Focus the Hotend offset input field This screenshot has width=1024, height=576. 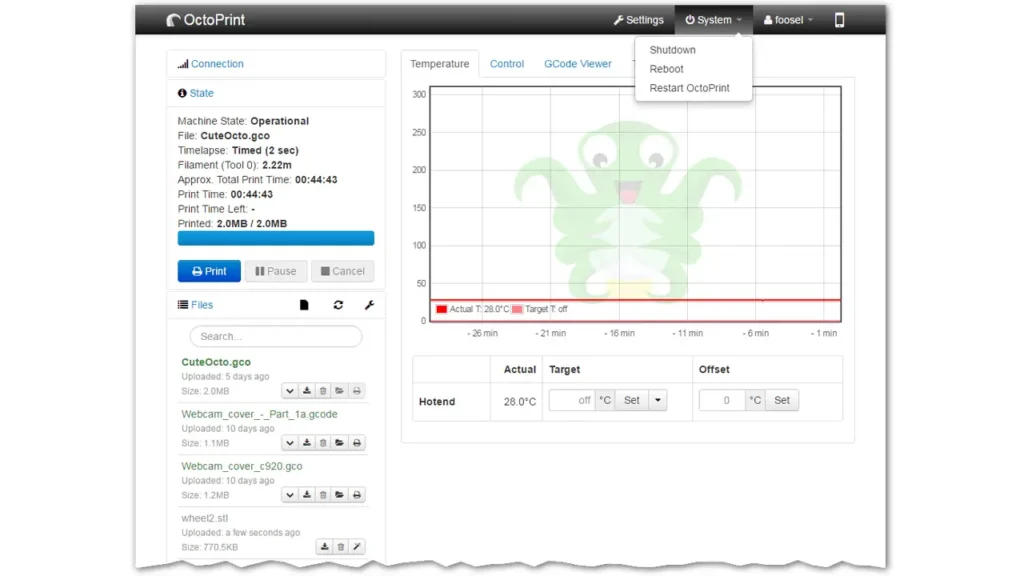(x=722, y=400)
